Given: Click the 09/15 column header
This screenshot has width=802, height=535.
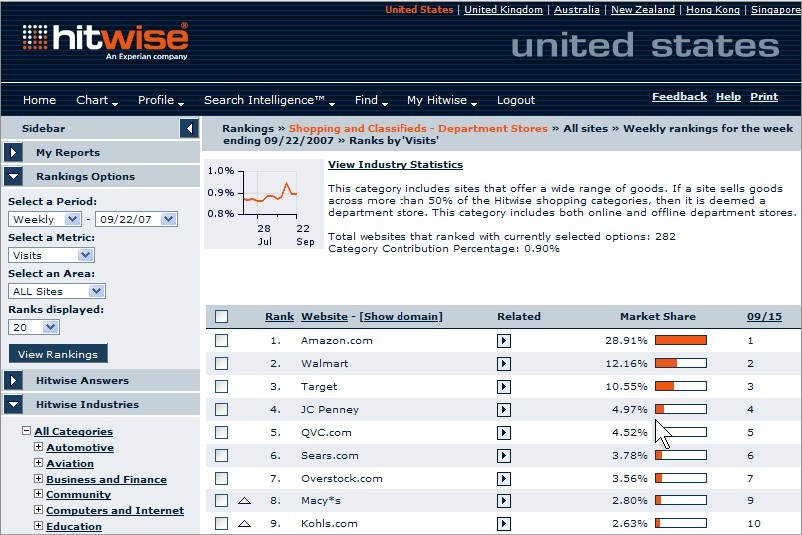Looking at the screenshot, I should point(764,317).
